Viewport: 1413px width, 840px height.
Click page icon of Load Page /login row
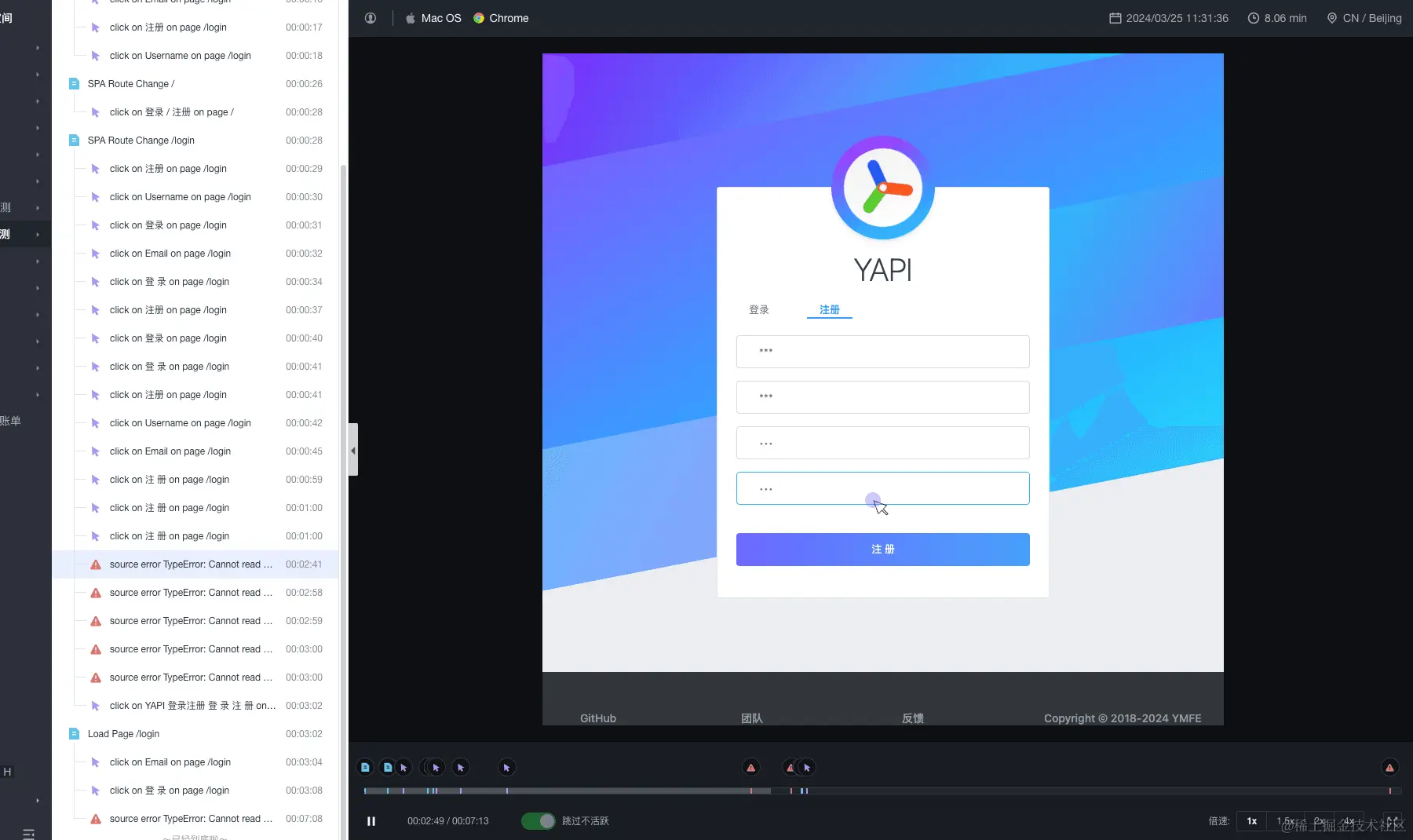point(74,734)
